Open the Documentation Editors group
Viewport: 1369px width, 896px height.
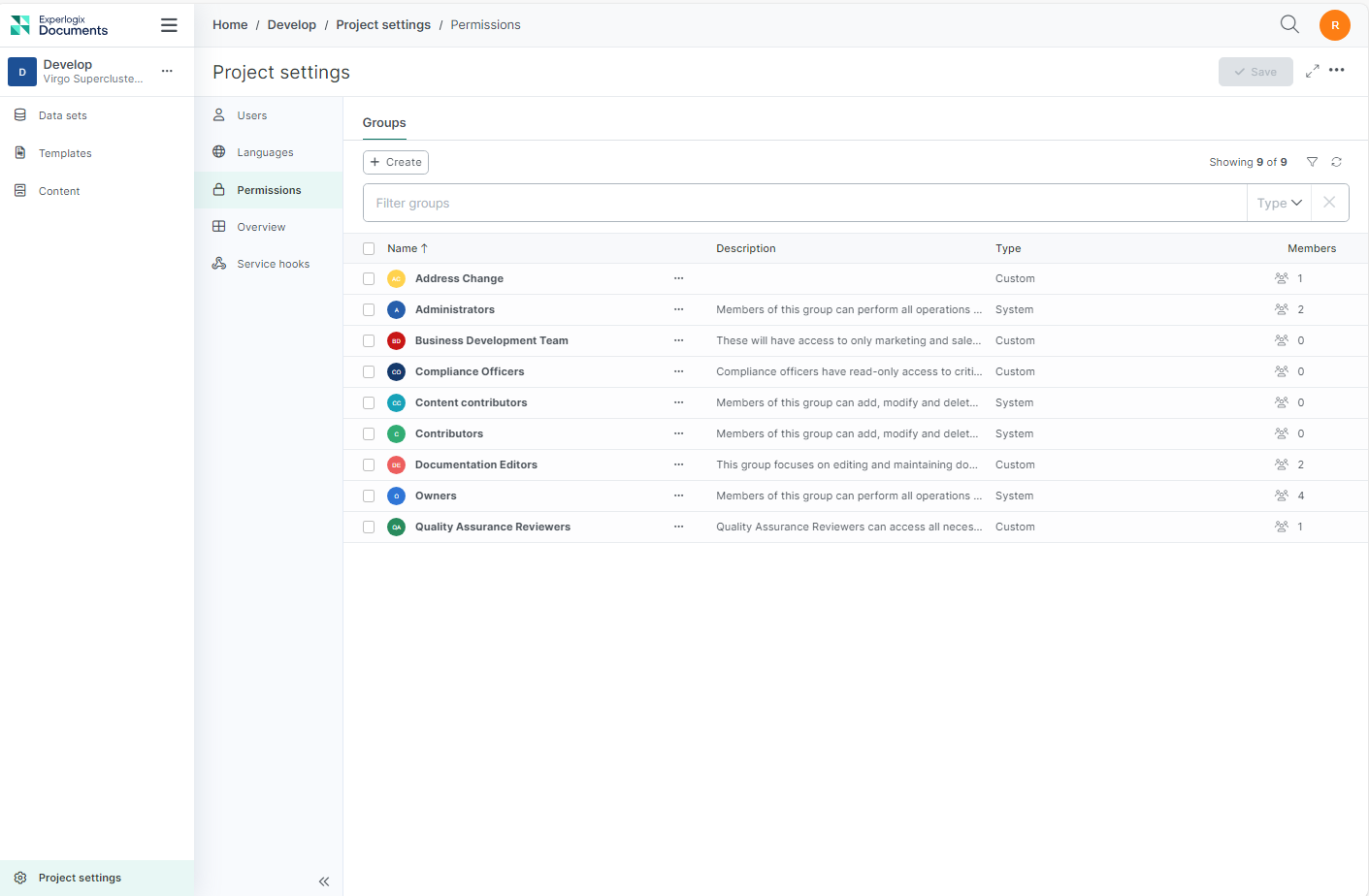pos(476,464)
